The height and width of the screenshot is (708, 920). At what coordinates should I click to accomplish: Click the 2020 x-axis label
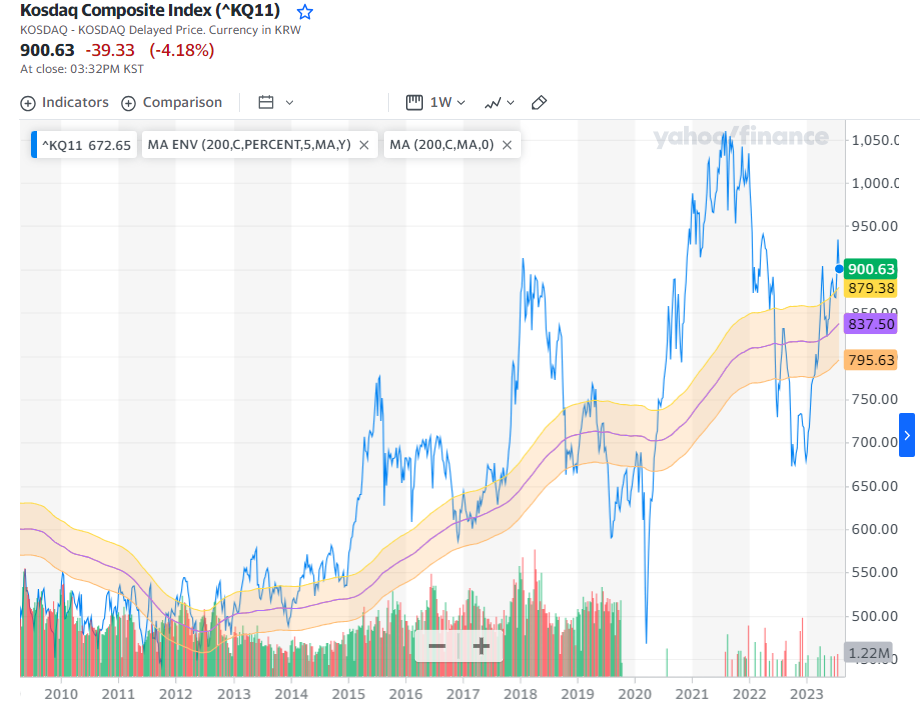point(635,694)
